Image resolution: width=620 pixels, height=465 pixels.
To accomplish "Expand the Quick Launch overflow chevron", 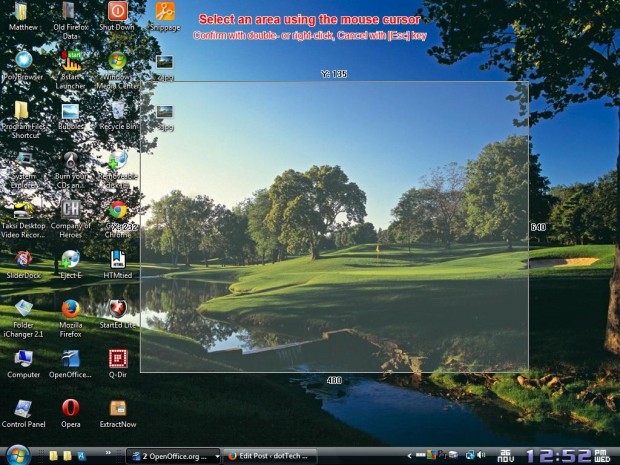I will (x=108, y=453).
